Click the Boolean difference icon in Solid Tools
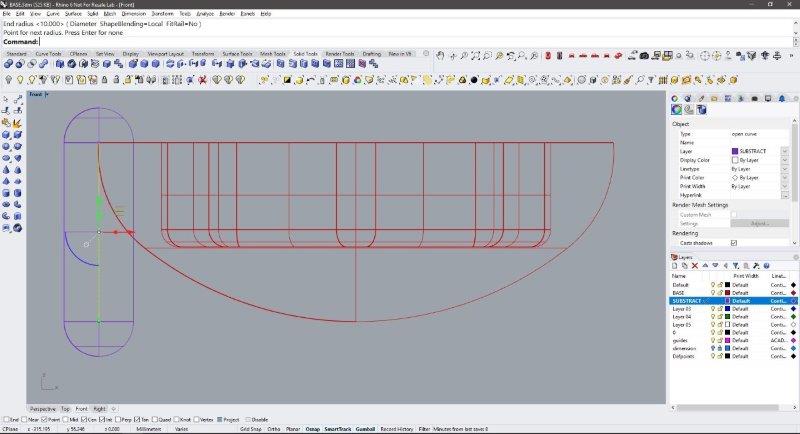This screenshot has width=800, height=434. [x=20, y=64]
